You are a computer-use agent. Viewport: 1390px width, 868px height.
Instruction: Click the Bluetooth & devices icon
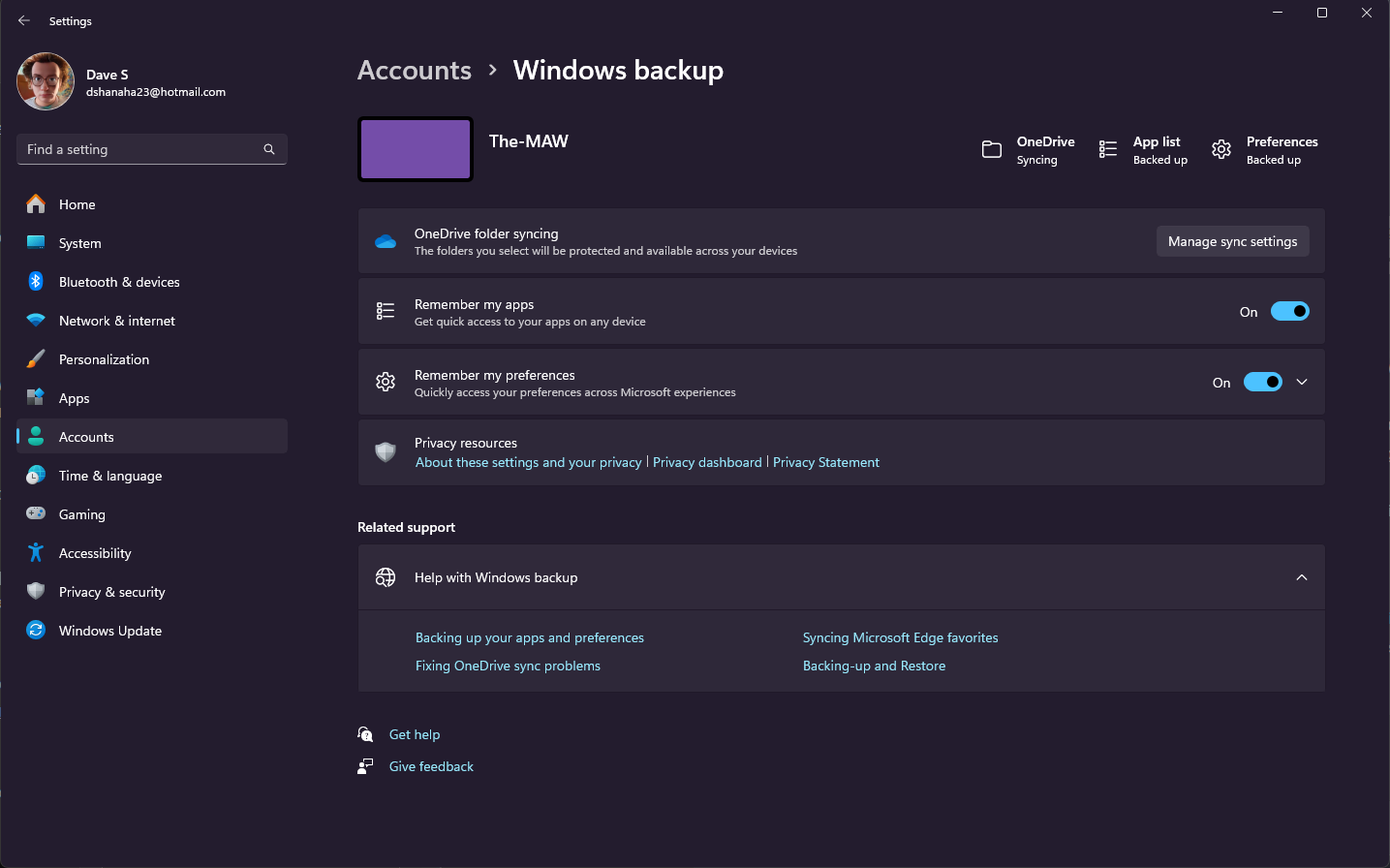[x=36, y=282]
